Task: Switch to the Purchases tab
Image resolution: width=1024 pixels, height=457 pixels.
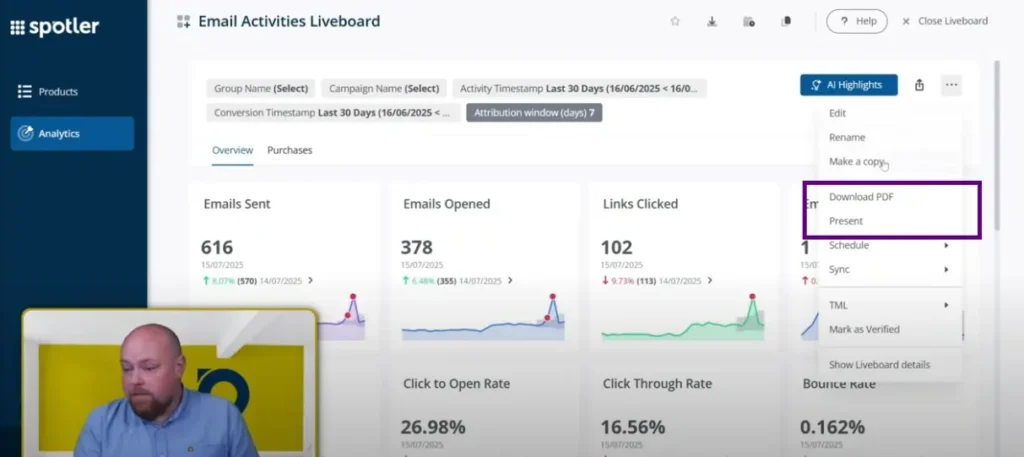Action: [289, 150]
